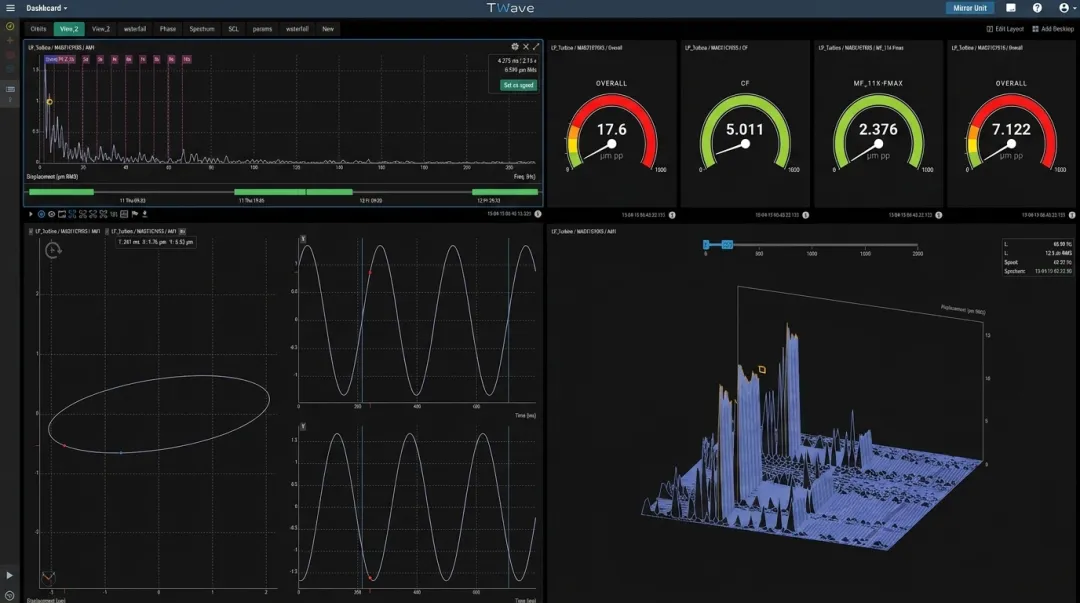This screenshot has height=603, width=1080.
Task: Click the history clock icon at sidebar bottom
Action: [10, 596]
